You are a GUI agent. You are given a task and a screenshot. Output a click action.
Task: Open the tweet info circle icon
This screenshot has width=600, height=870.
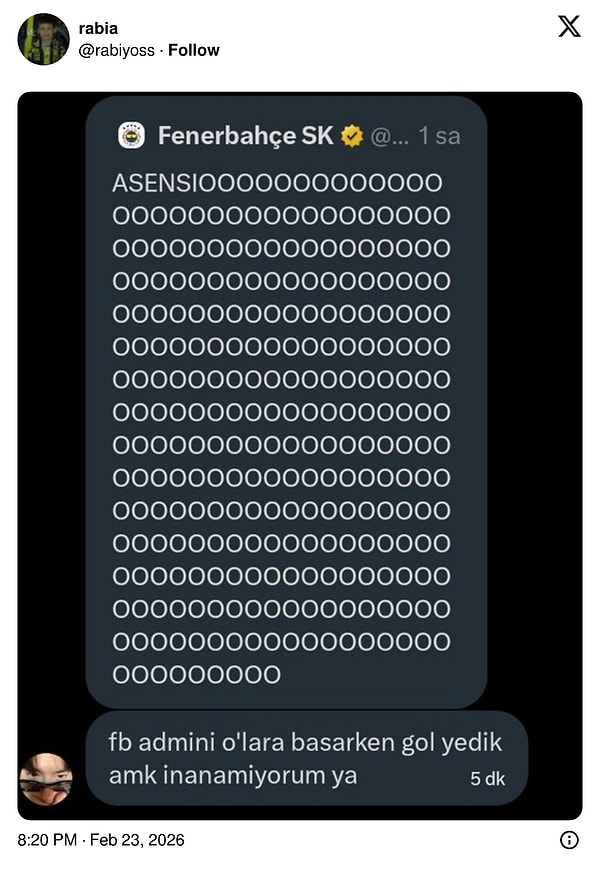[569, 840]
